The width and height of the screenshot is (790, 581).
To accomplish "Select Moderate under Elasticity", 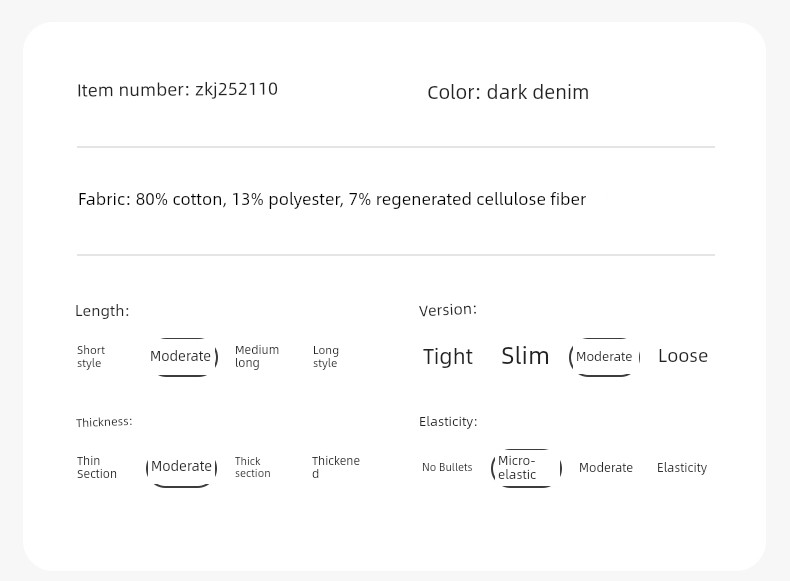I will [x=606, y=468].
